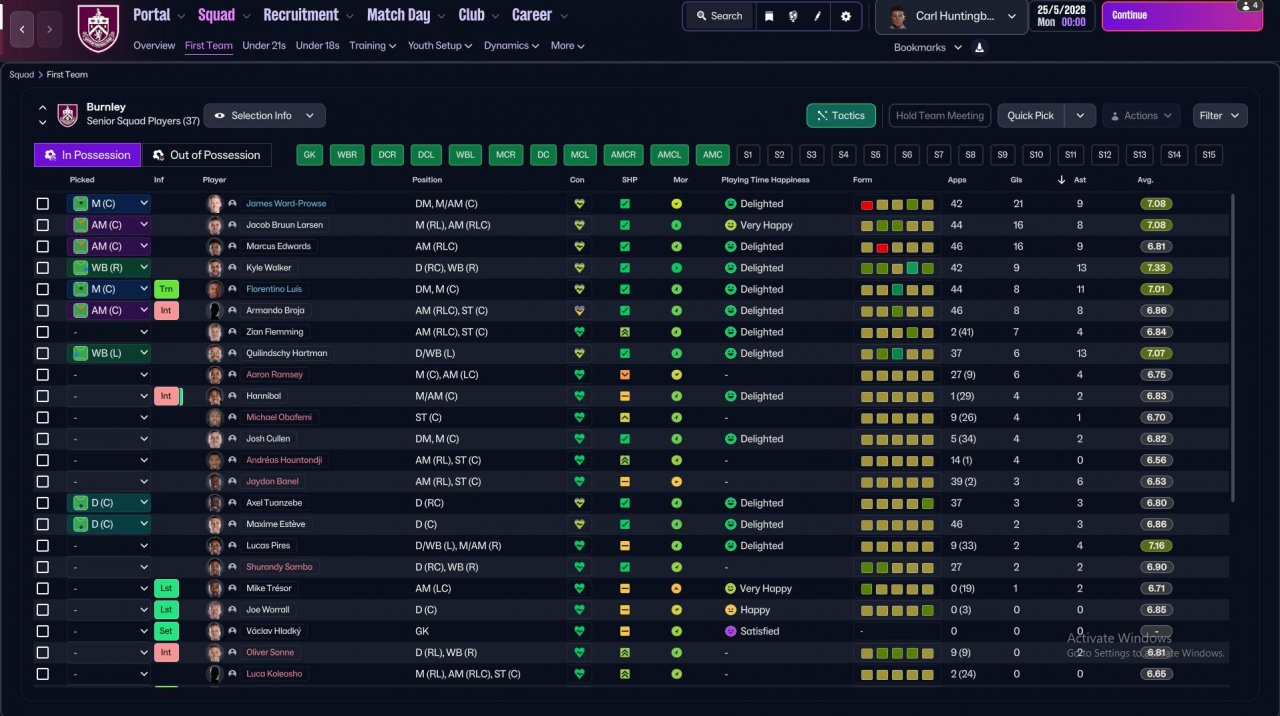
Task: Open the bookmark icon in top toolbar
Action: (769, 16)
